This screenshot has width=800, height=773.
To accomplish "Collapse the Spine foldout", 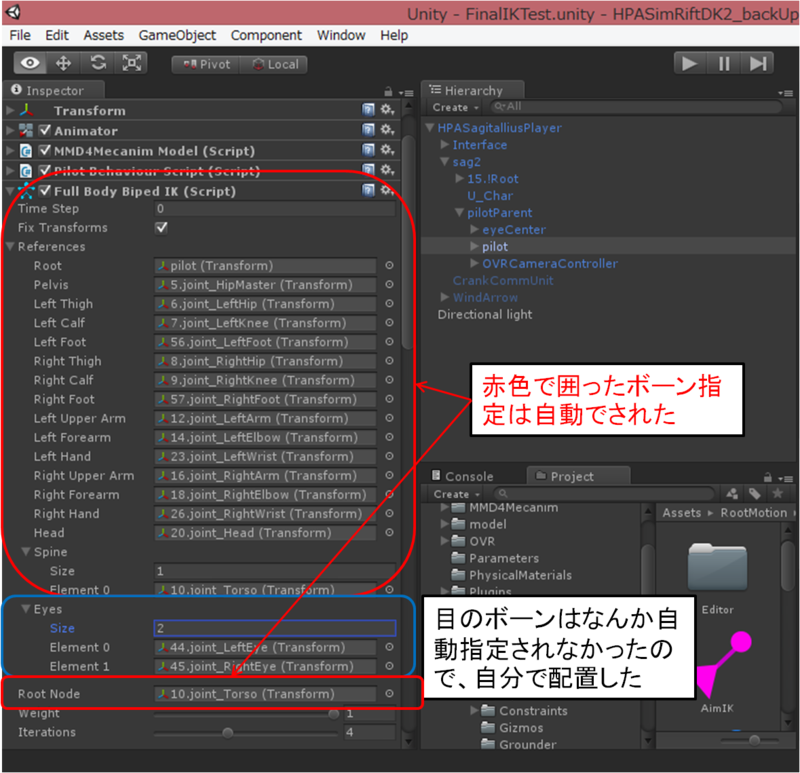I will click(26, 552).
